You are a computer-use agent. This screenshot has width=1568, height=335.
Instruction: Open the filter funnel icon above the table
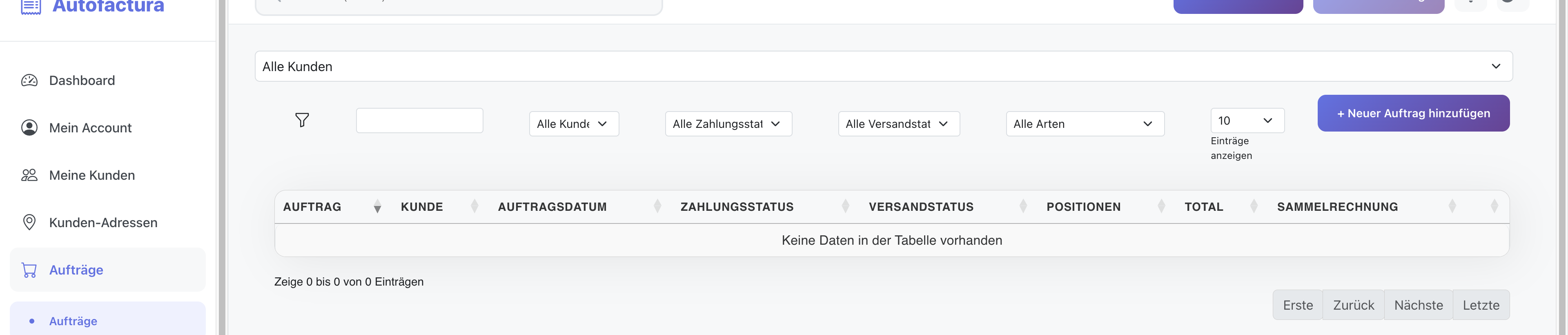point(303,120)
